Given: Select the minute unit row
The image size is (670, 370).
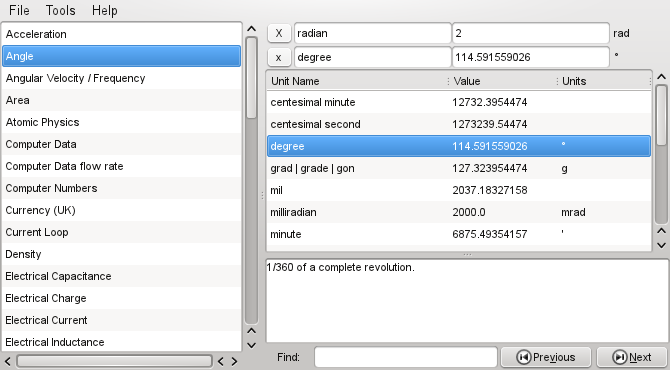Looking at the screenshot, I should coord(459,234).
